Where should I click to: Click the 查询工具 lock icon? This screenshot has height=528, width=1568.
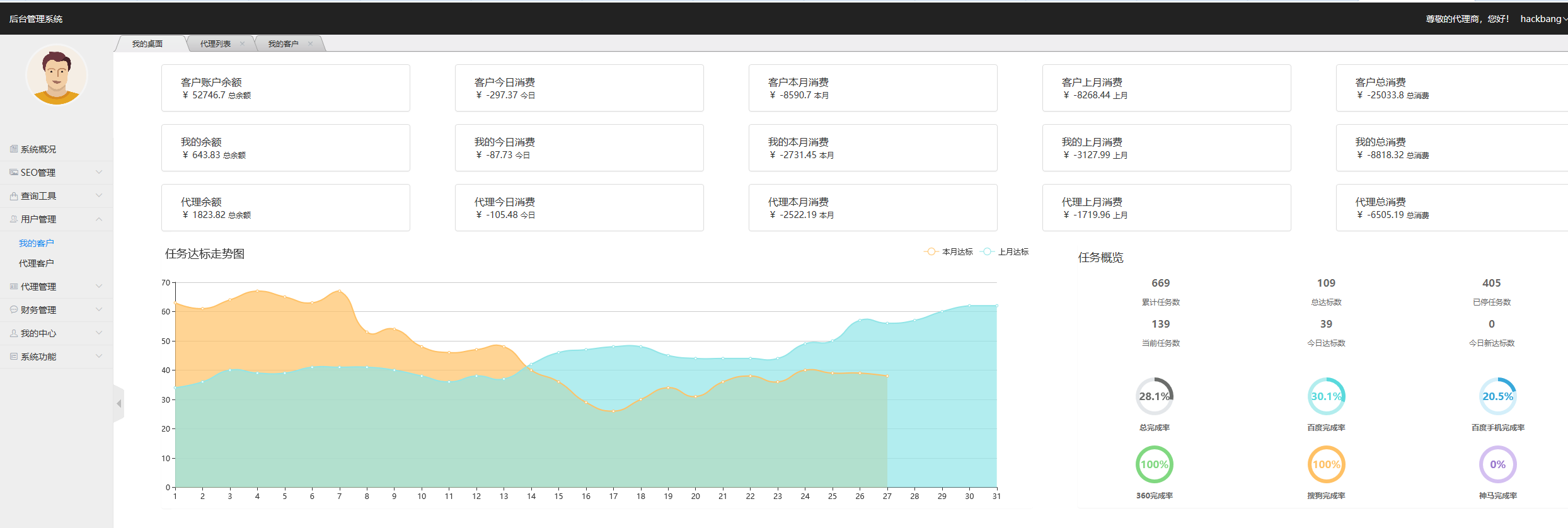coord(14,196)
